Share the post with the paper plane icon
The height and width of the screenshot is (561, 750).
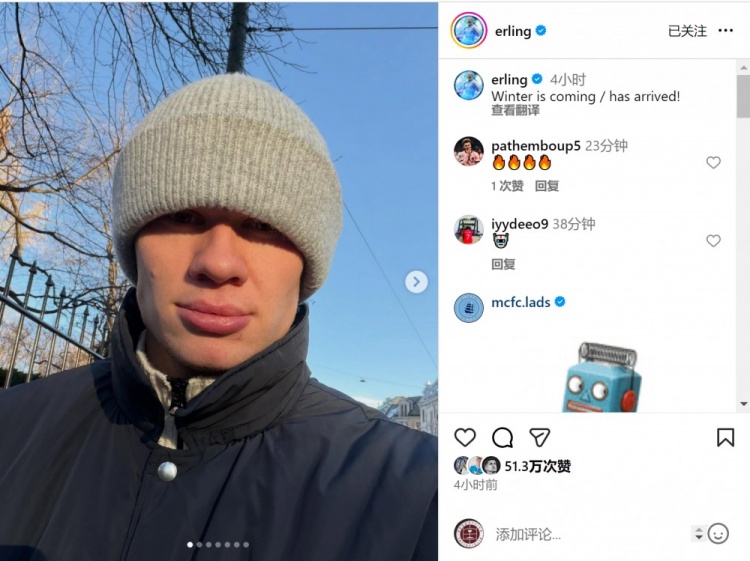click(x=540, y=437)
